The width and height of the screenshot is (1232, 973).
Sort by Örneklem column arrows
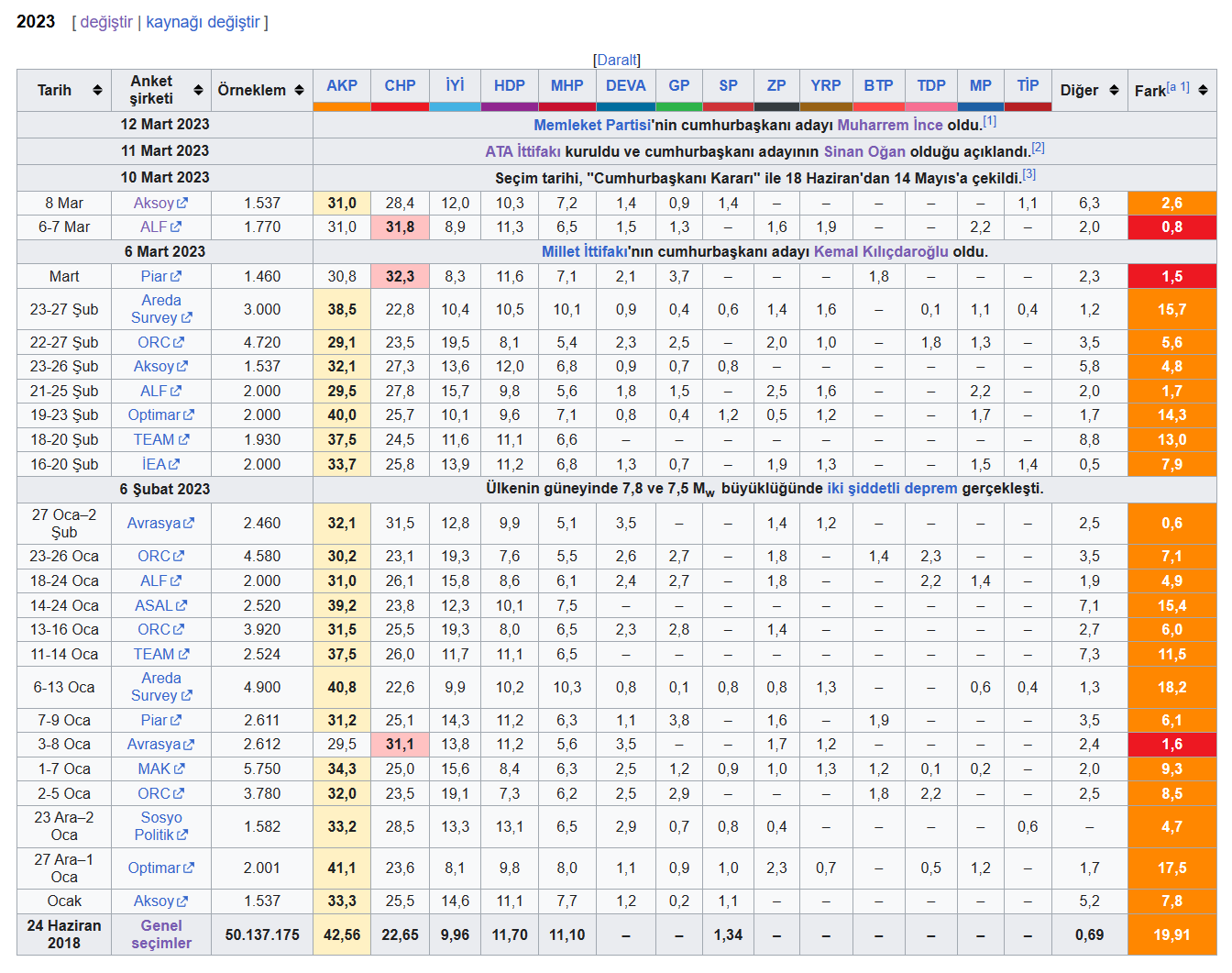pyautogui.click(x=299, y=90)
